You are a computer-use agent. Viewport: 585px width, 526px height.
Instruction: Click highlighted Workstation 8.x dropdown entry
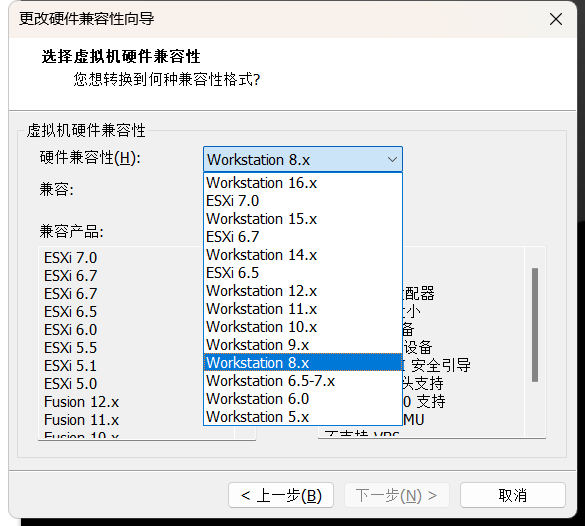click(303, 363)
